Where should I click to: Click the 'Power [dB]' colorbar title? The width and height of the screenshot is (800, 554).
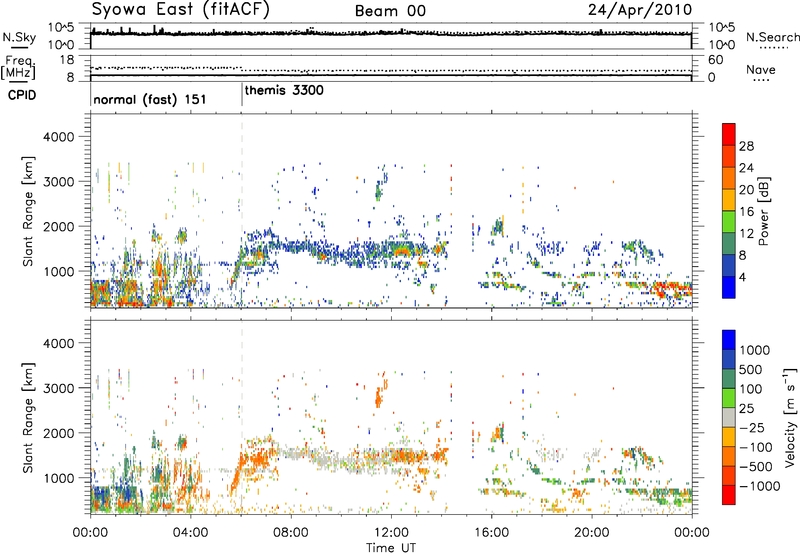click(x=763, y=211)
